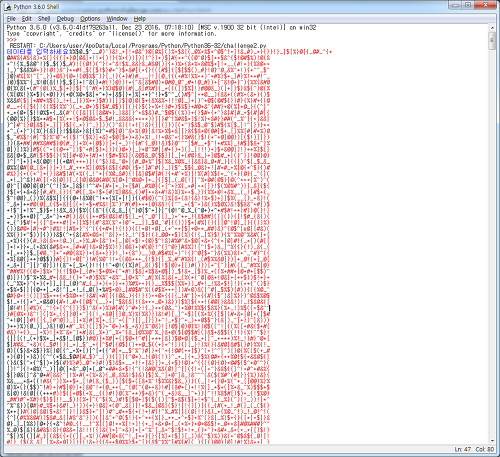Open the Edit menu
Image resolution: width=500 pixels, height=457 pixels.
(x=27, y=19)
